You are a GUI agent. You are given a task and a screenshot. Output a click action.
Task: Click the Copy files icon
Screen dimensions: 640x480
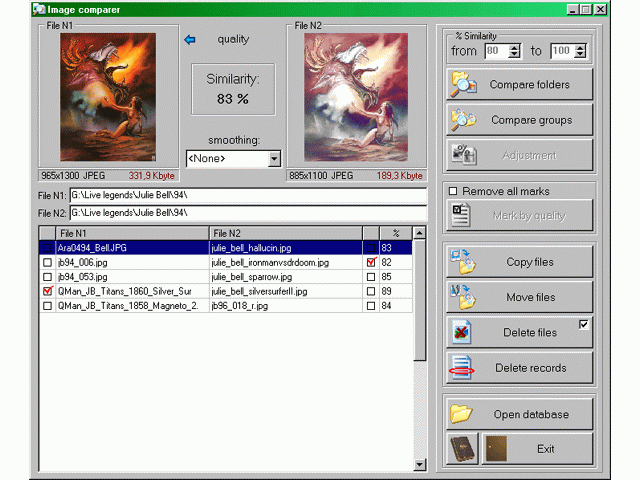point(463,262)
